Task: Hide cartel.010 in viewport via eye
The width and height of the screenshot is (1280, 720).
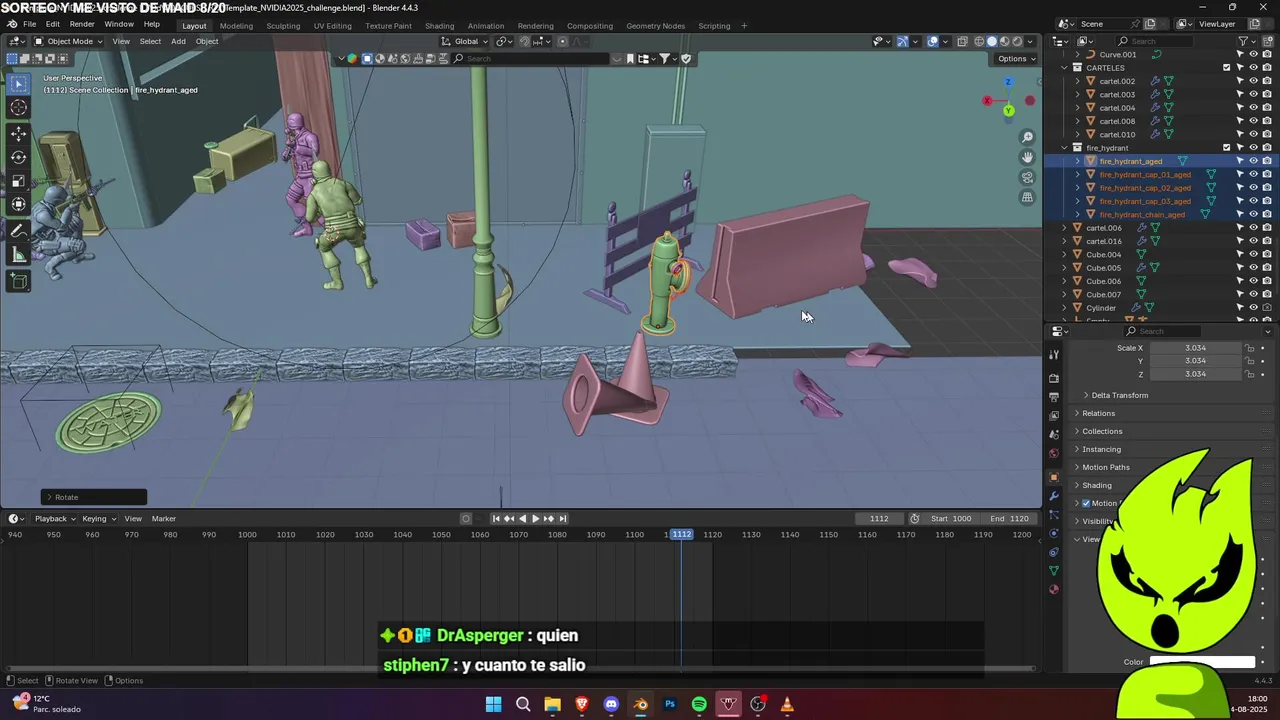Action: click(1253, 134)
